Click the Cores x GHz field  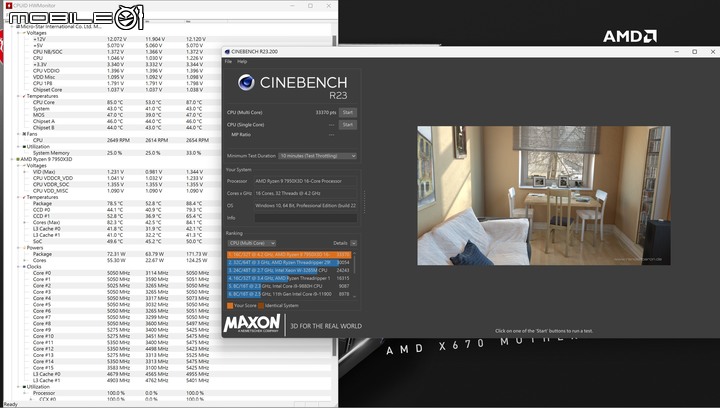click(305, 194)
